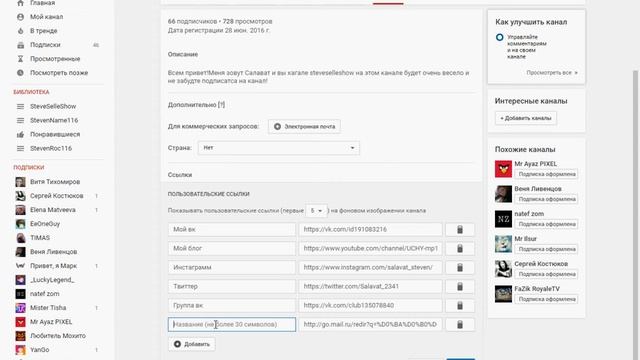640x360 pixels.
Task: Open the links count dropdown showing 5
Action: [x=316, y=211]
